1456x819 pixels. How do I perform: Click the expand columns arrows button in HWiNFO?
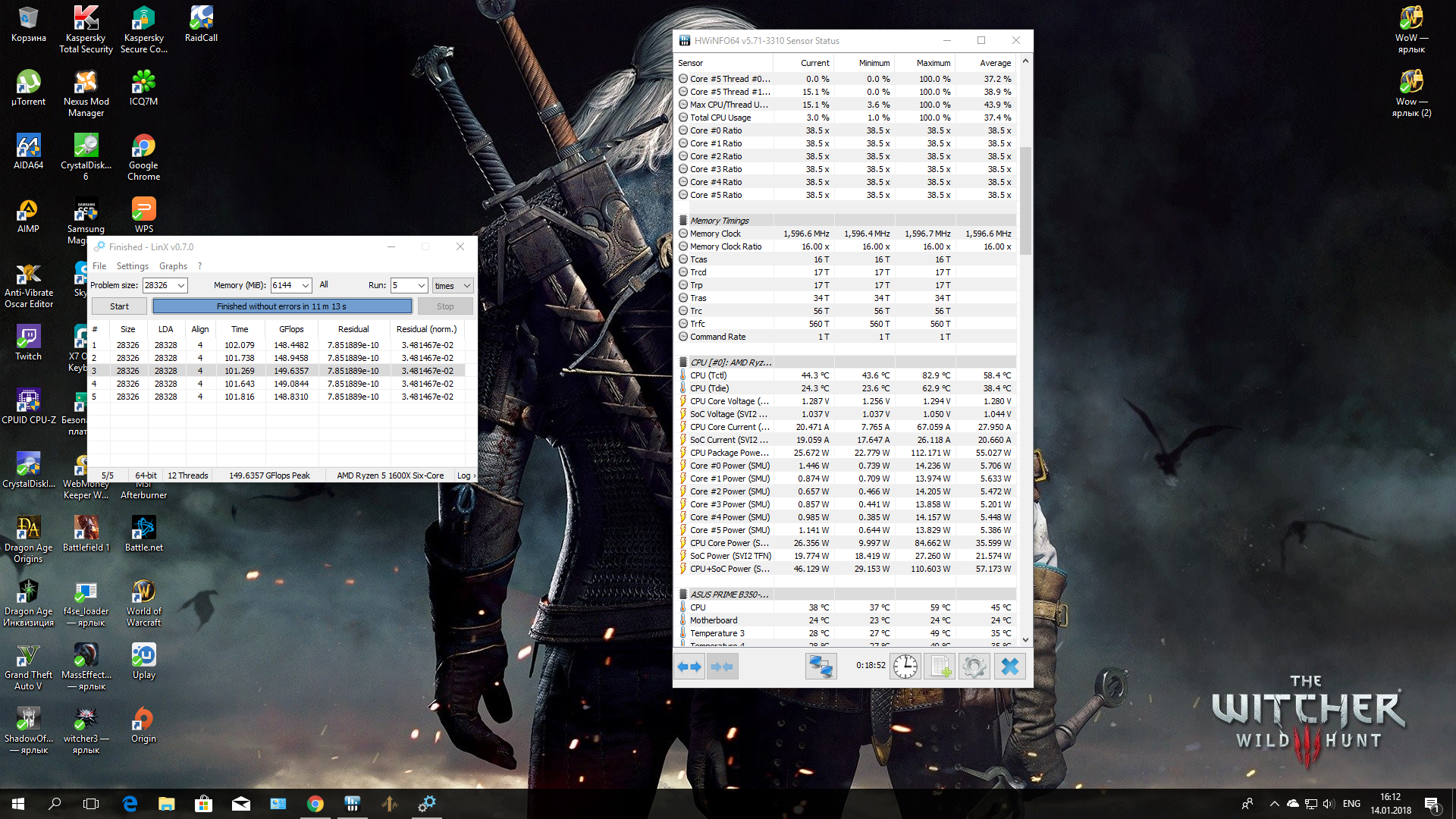(689, 667)
